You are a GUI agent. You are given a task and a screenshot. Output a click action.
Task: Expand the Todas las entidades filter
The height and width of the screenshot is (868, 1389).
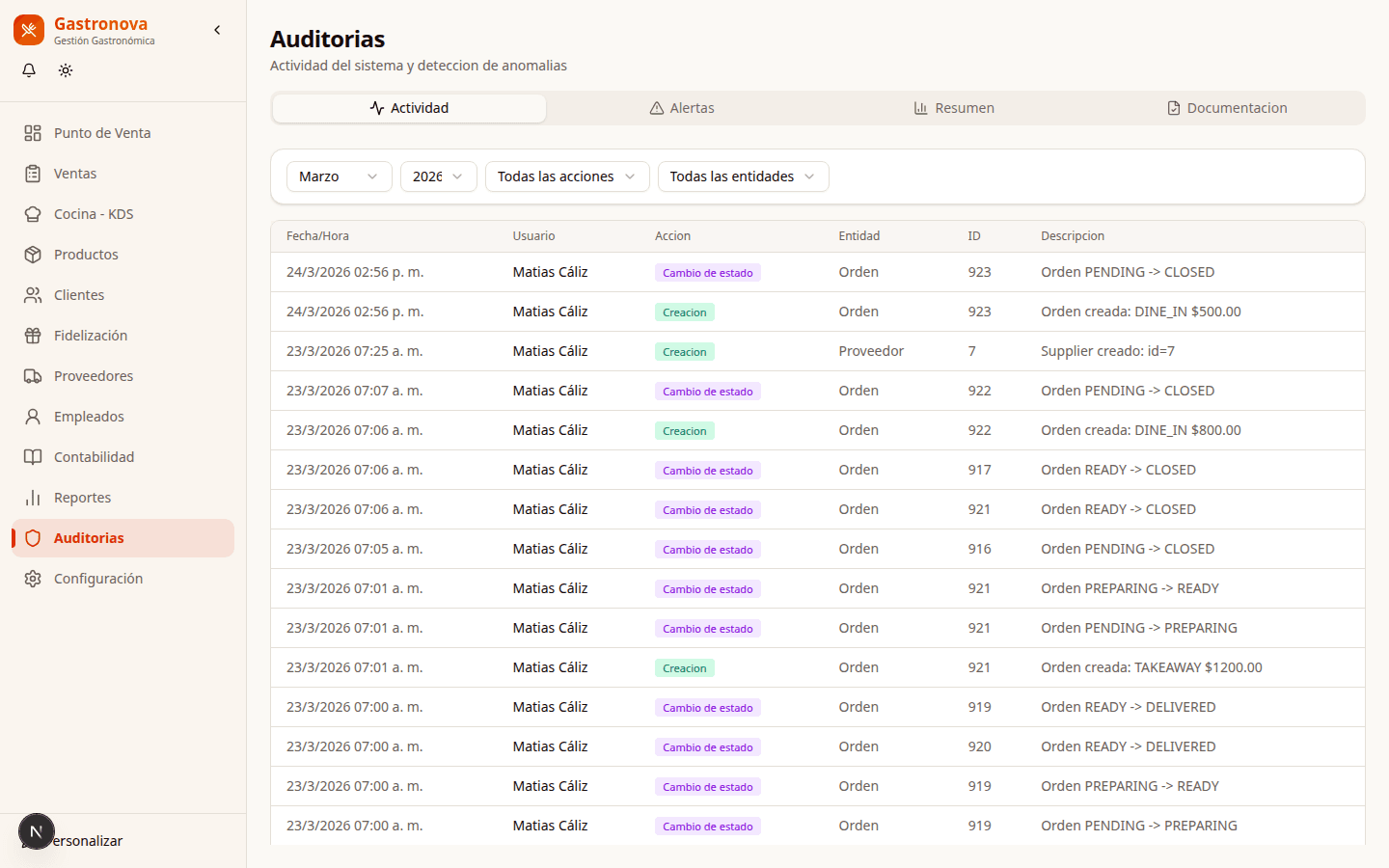pyautogui.click(x=743, y=176)
